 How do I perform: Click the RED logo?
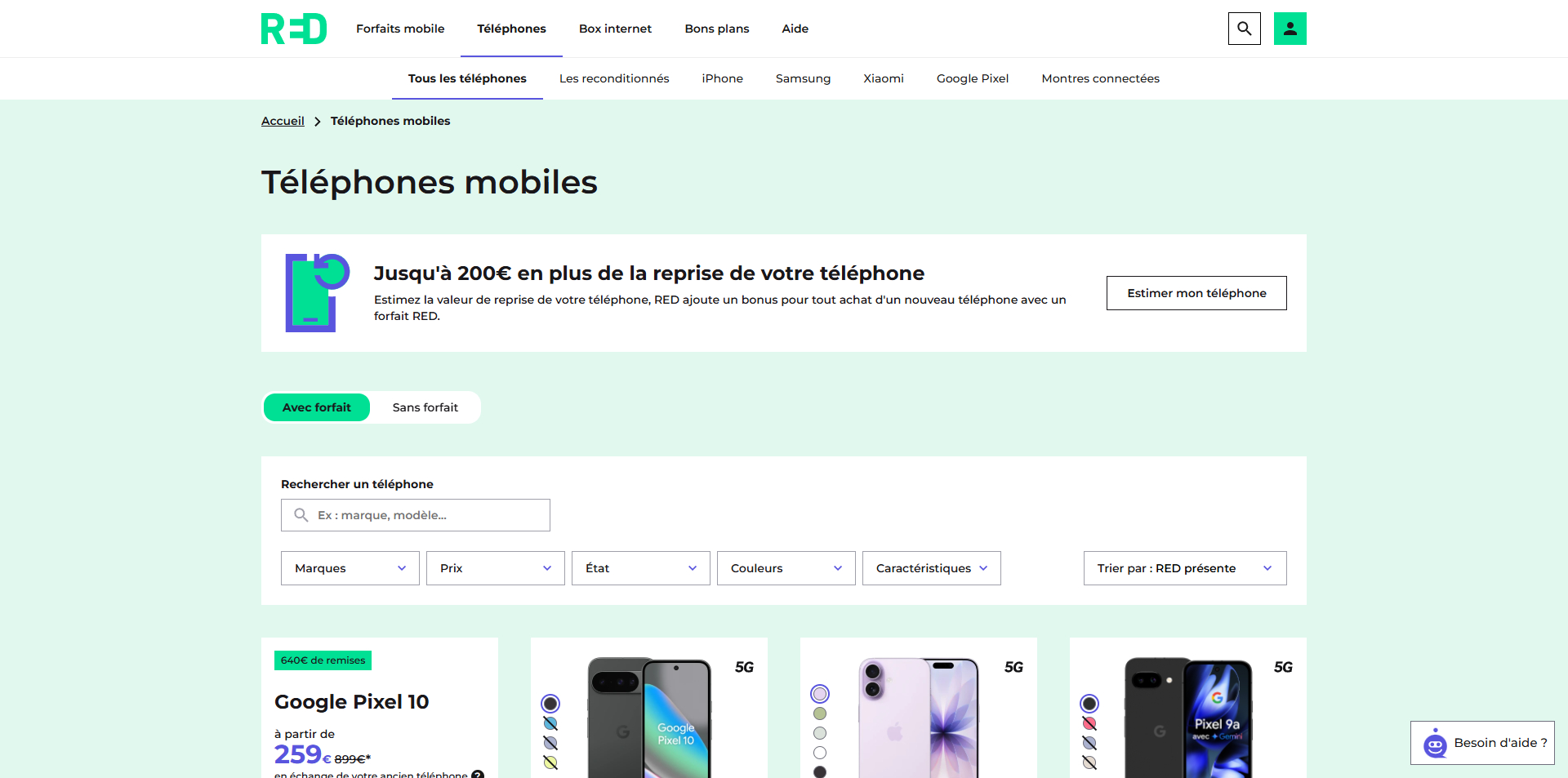[294, 29]
